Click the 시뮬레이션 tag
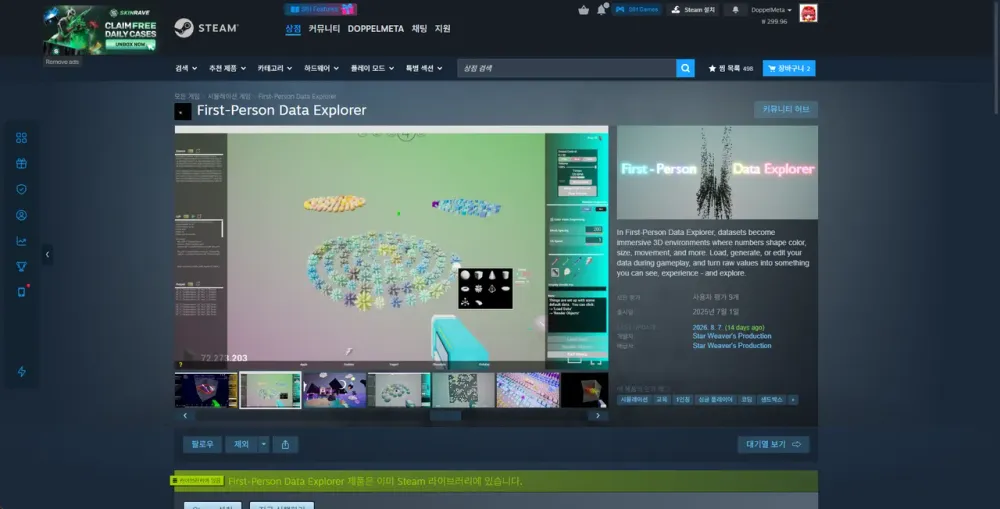The image size is (1000, 509). (x=633, y=399)
